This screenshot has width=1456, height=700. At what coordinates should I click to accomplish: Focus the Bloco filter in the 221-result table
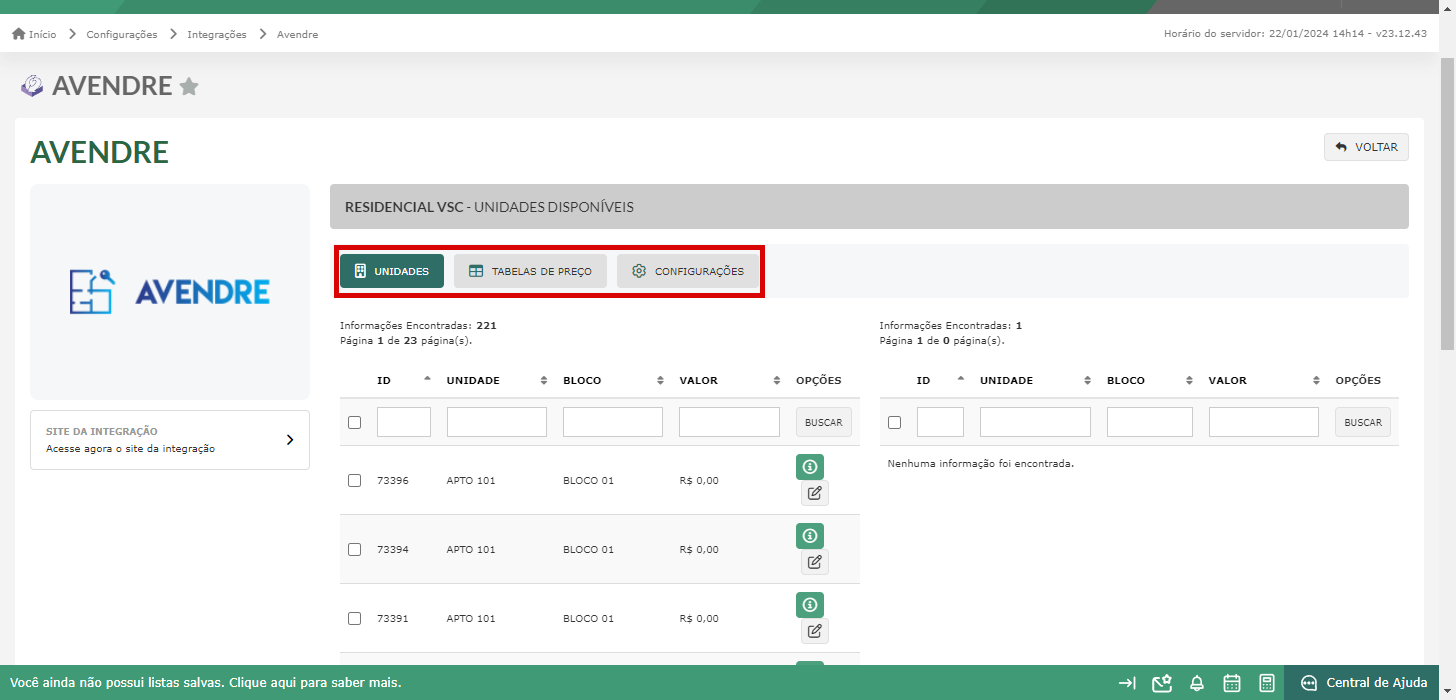tap(613, 422)
